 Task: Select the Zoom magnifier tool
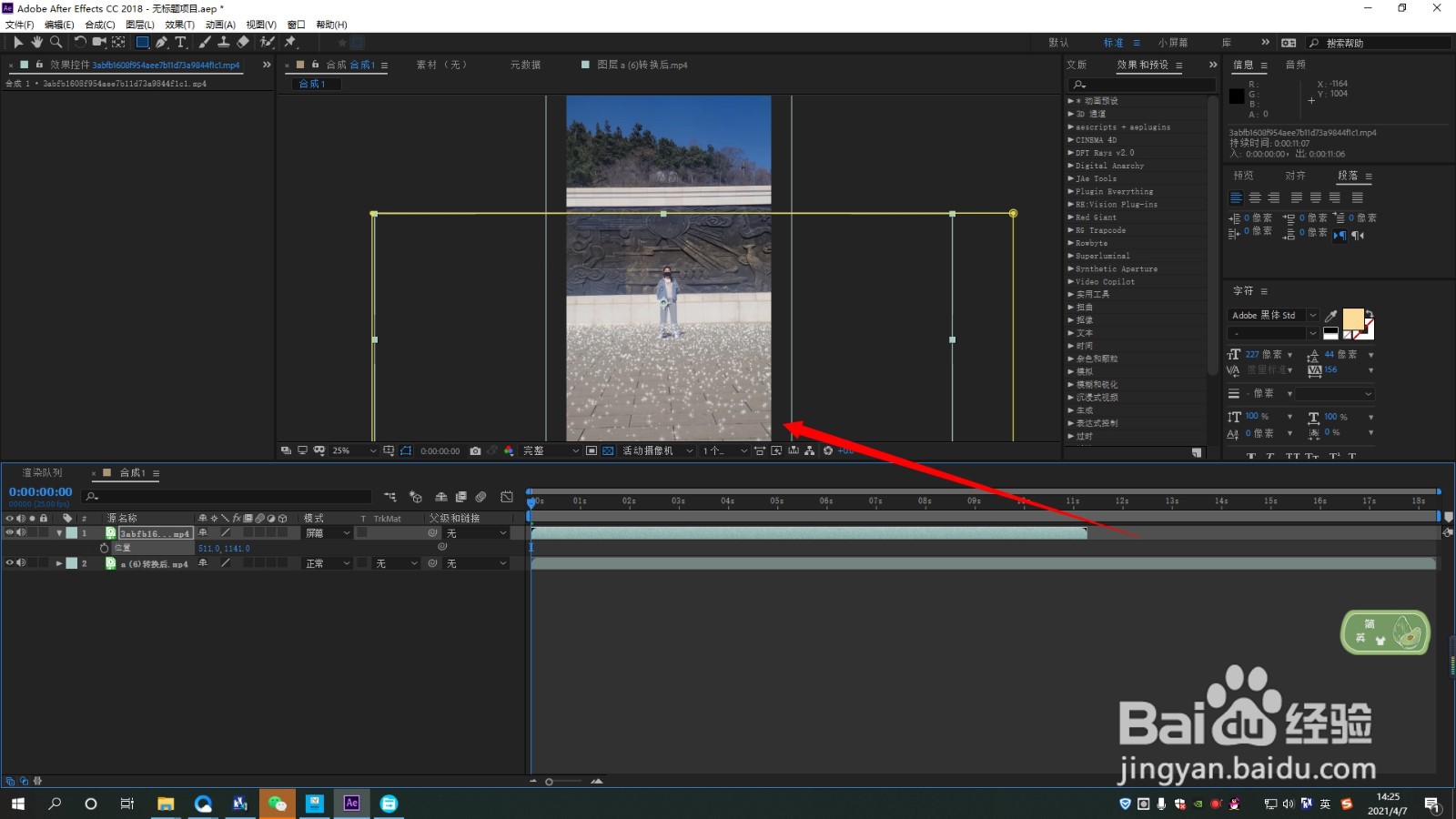tap(56, 42)
